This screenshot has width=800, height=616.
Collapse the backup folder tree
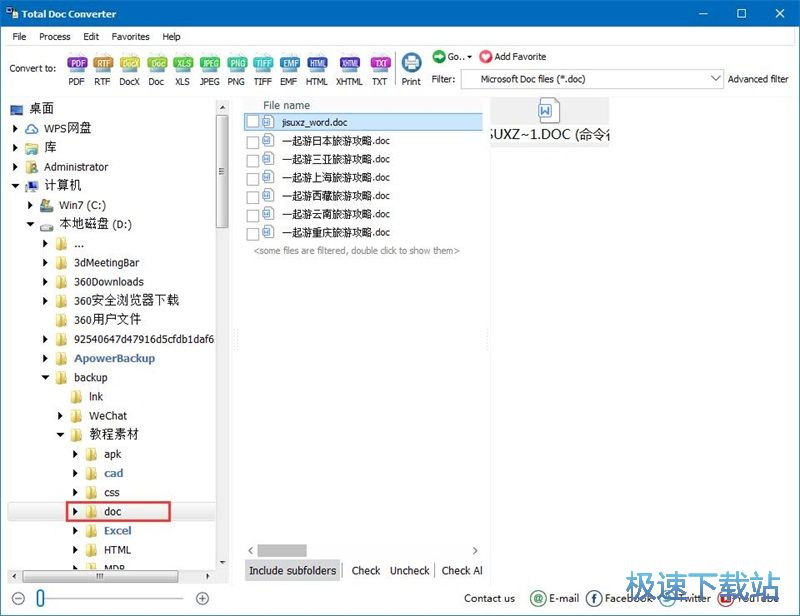(x=44, y=377)
